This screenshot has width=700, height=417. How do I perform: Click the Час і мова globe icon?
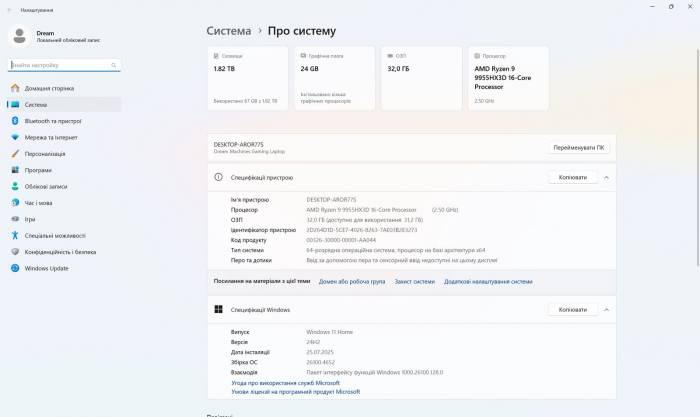tap(15, 203)
